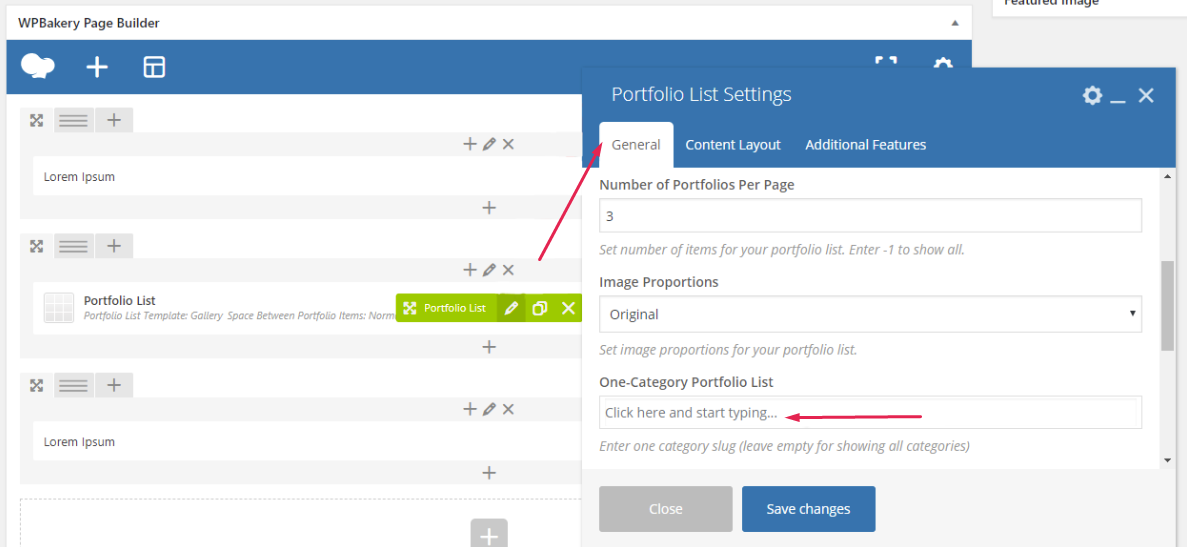Click settings panel scroll up arrow
The image size is (1187, 547).
tap(1168, 177)
